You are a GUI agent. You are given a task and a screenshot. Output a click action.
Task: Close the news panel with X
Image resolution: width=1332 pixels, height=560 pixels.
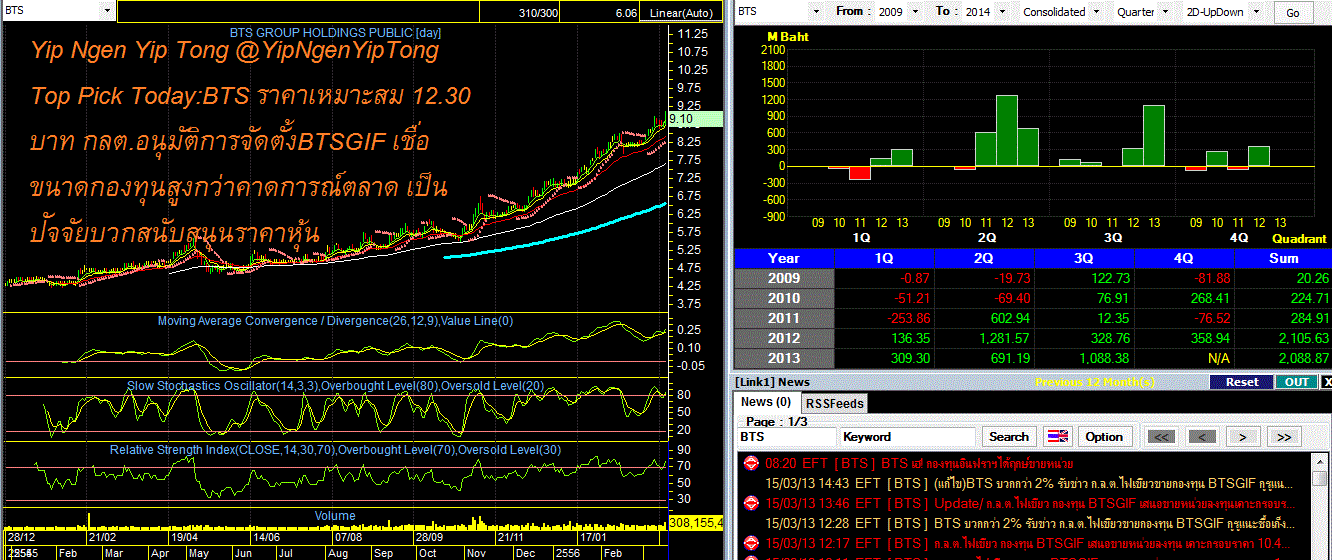click(1326, 382)
